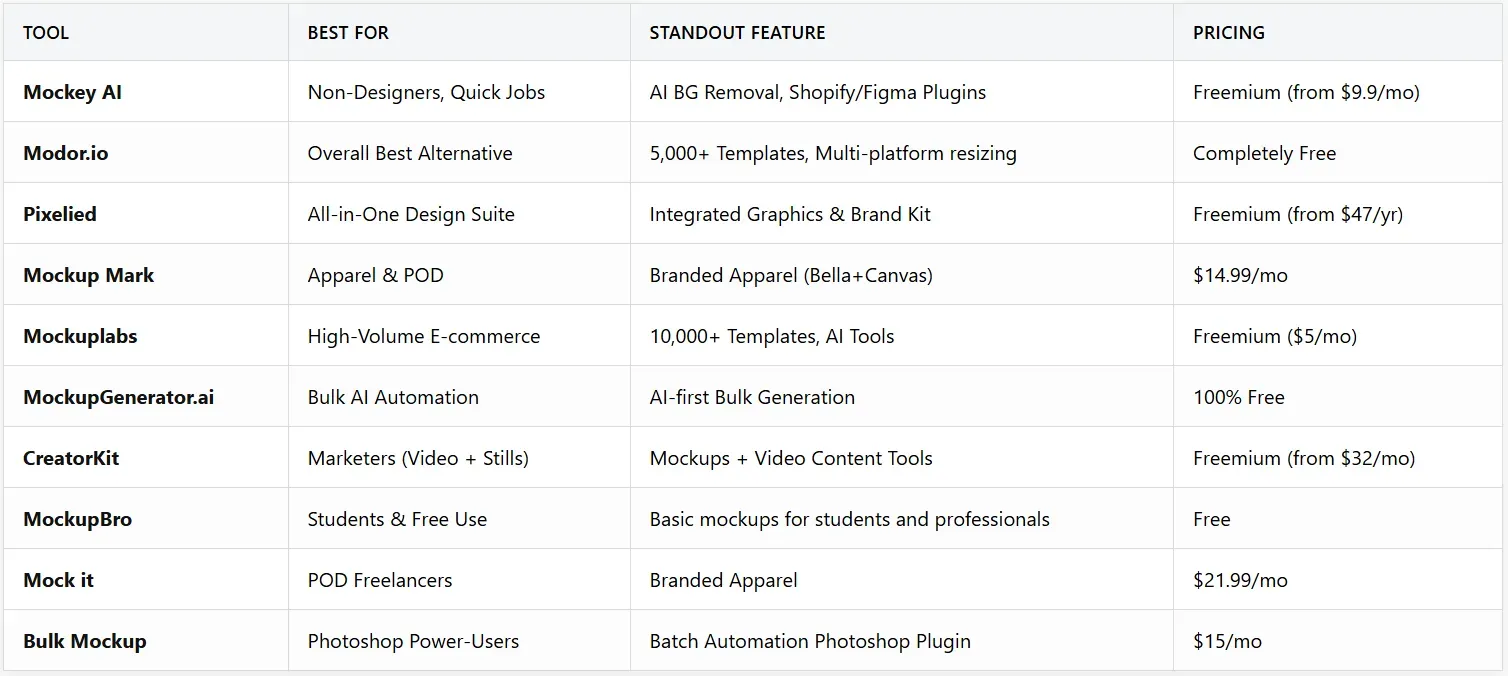
Task: Click the Mock it tool name
Action: (x=58, y=580)
